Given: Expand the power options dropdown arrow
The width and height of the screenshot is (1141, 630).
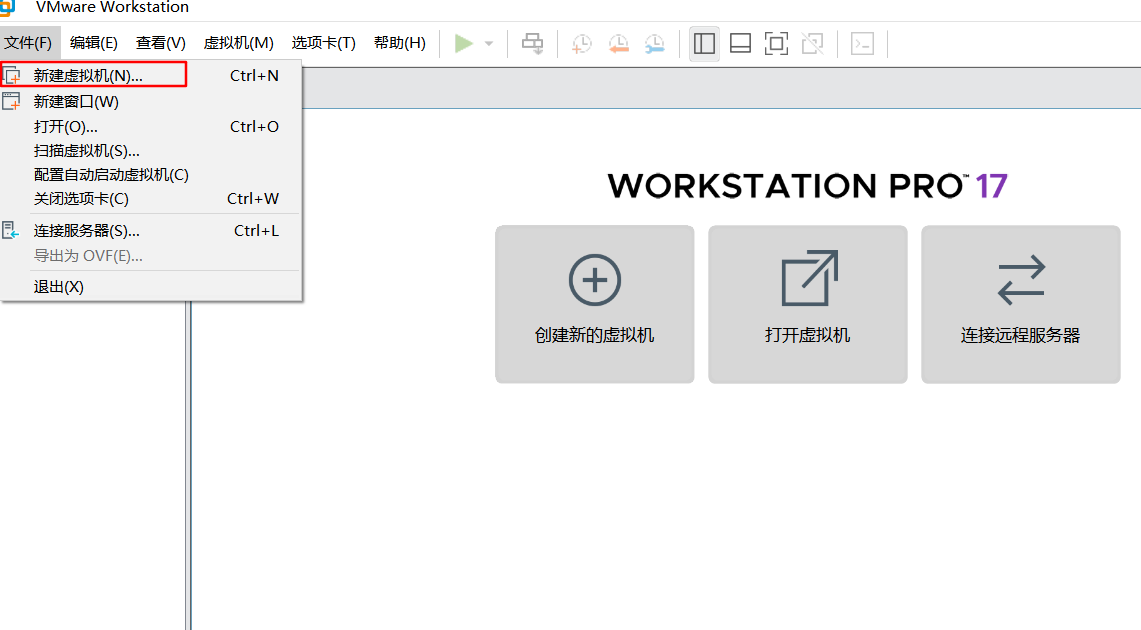Looking at the screenshot, I should point(489,44).
